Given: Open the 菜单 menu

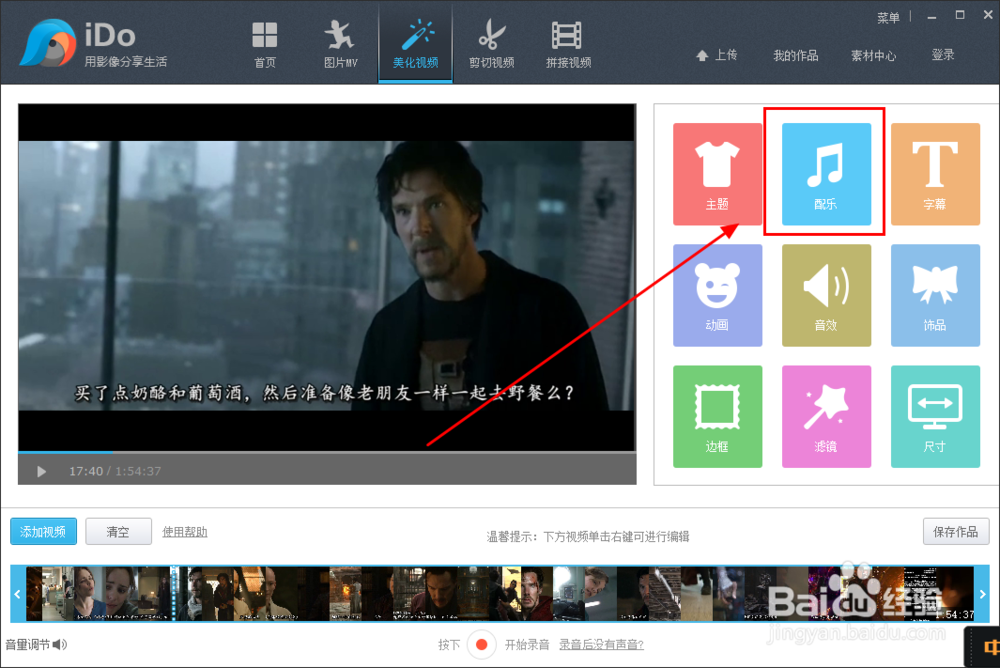Looking at the screenshot, I should pos(888,17).
